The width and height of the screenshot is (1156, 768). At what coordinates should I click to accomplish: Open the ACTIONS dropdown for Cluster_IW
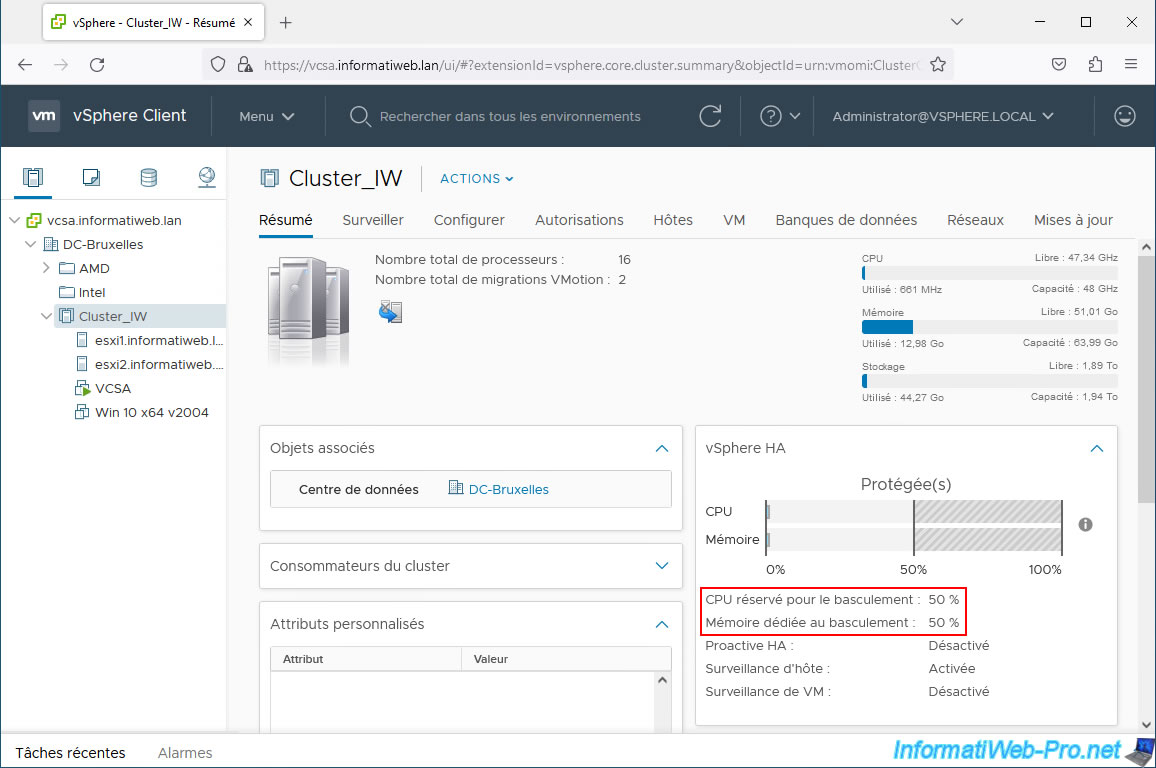[x=477, y=178]
